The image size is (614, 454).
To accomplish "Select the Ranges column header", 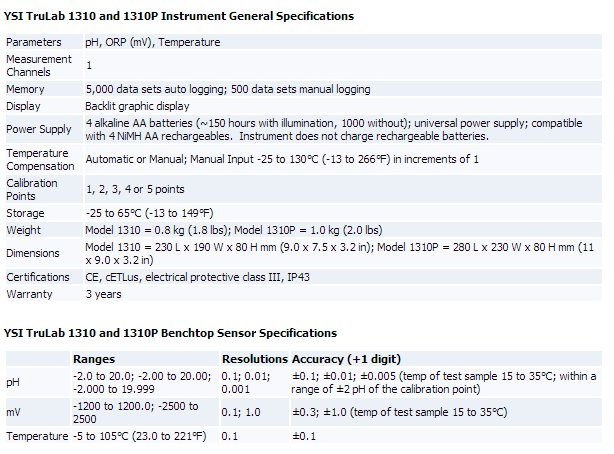I will pos(95,358).
